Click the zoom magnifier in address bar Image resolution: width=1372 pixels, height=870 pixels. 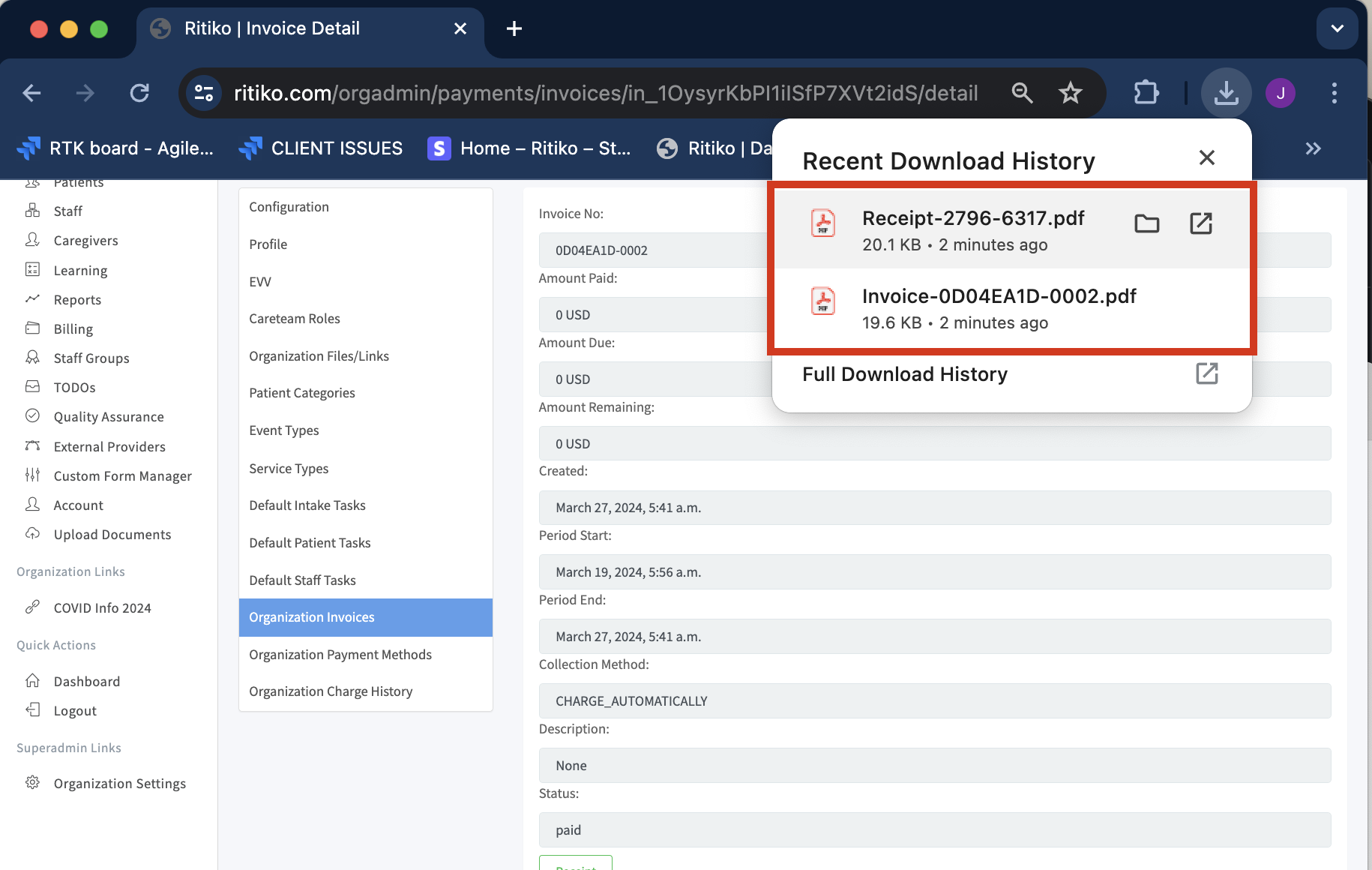1022,93
